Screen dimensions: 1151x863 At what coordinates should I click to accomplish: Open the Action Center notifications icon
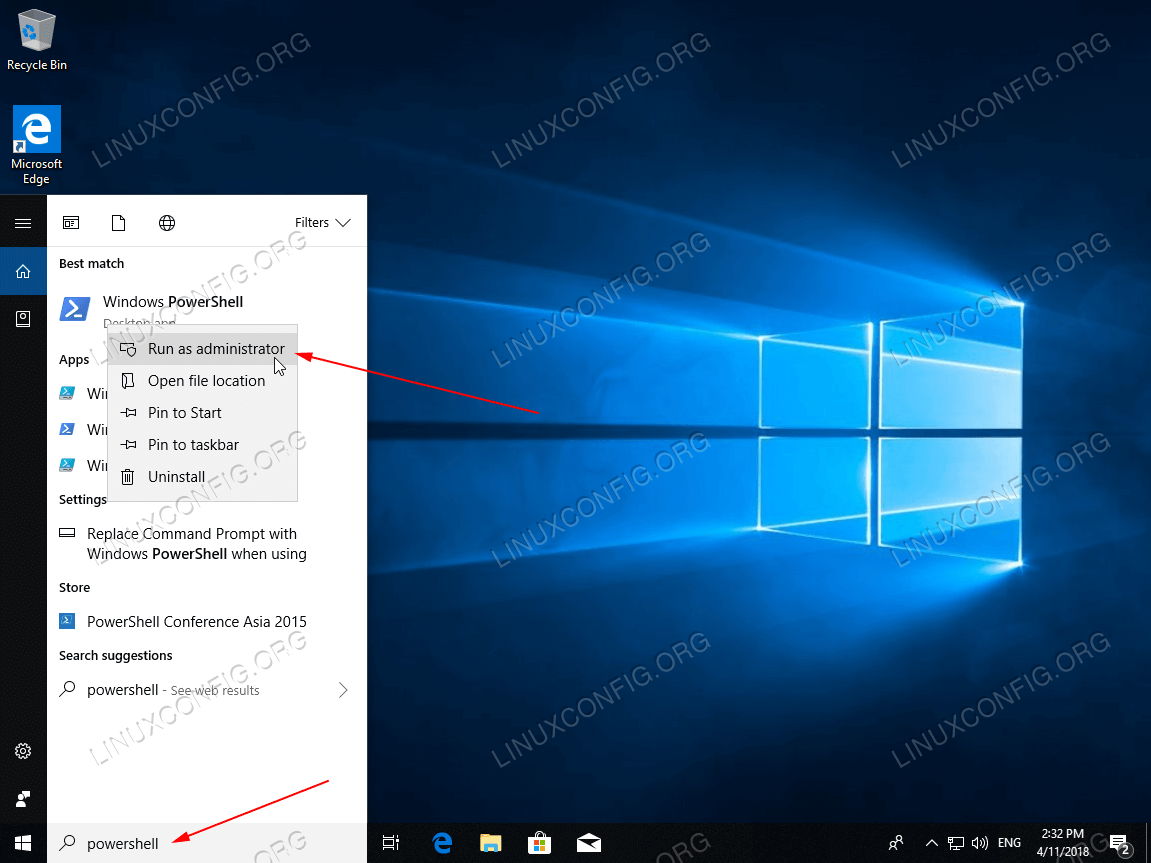(1119, 843)
